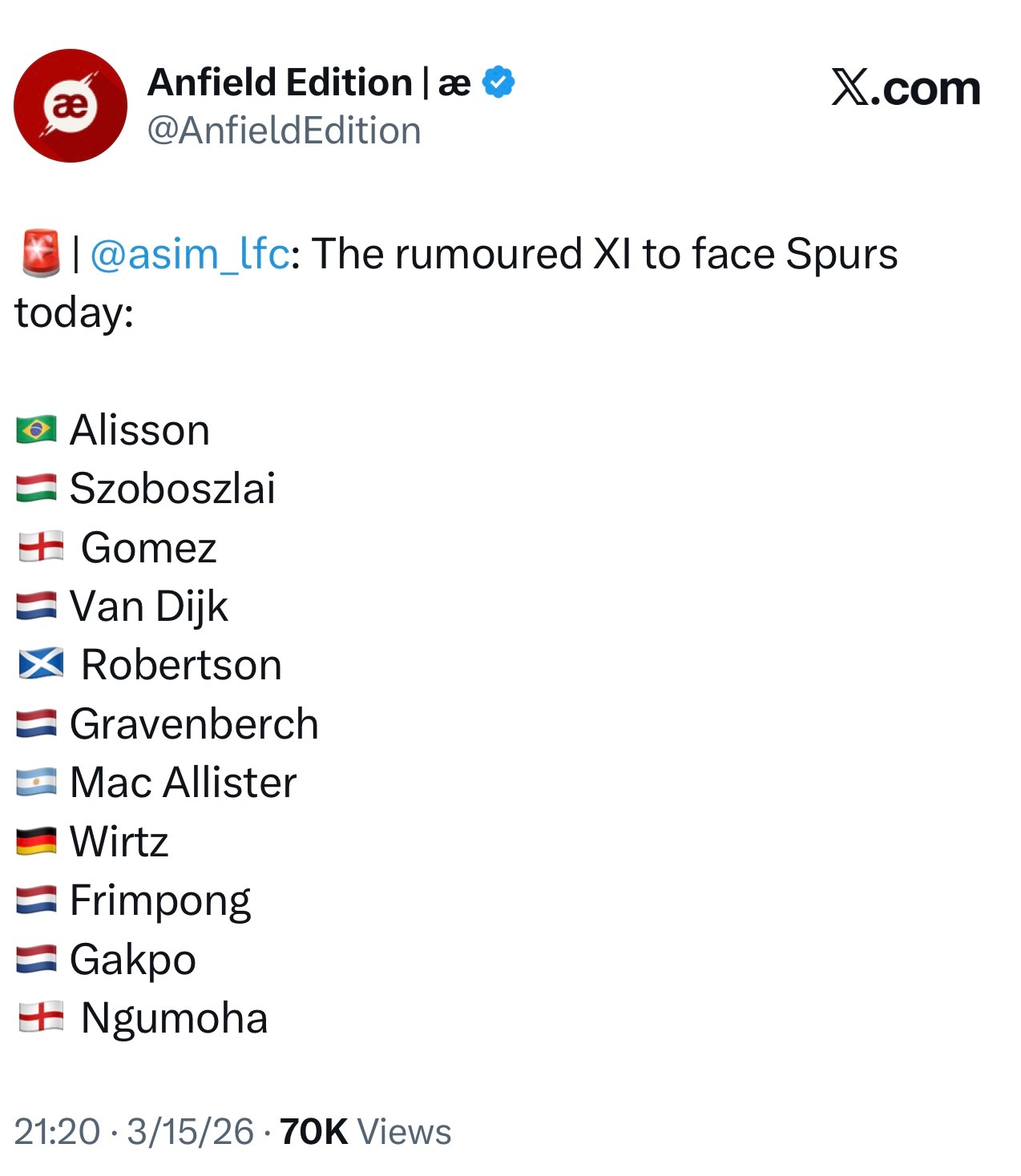
Task: Click the Anfield Edition display name
Action: (x=279, y=83)
